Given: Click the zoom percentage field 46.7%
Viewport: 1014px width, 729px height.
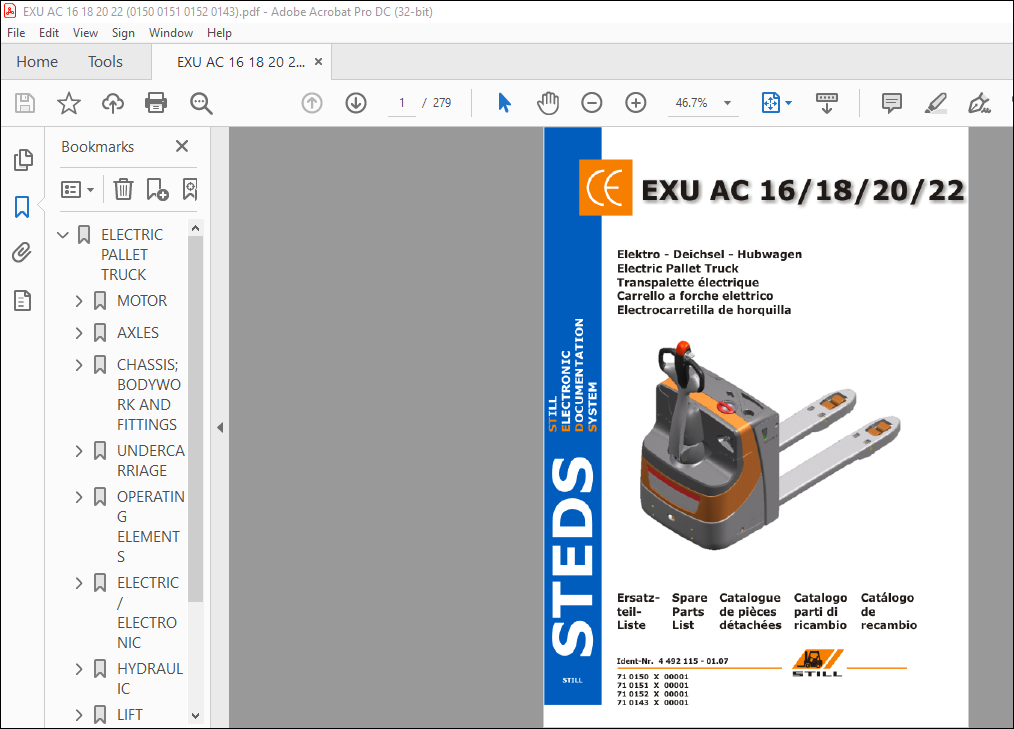Looking at the screenshot, I should 691,103.
